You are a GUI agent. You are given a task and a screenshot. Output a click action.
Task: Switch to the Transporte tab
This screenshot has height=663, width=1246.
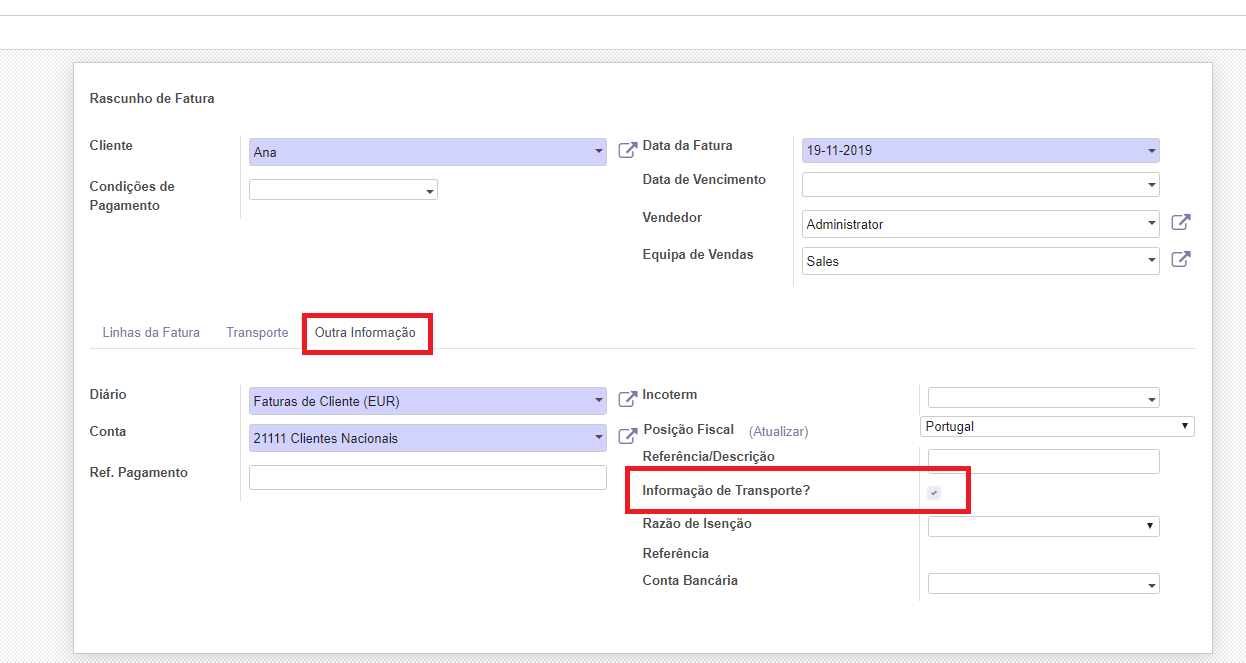click(x=257, y=333)
